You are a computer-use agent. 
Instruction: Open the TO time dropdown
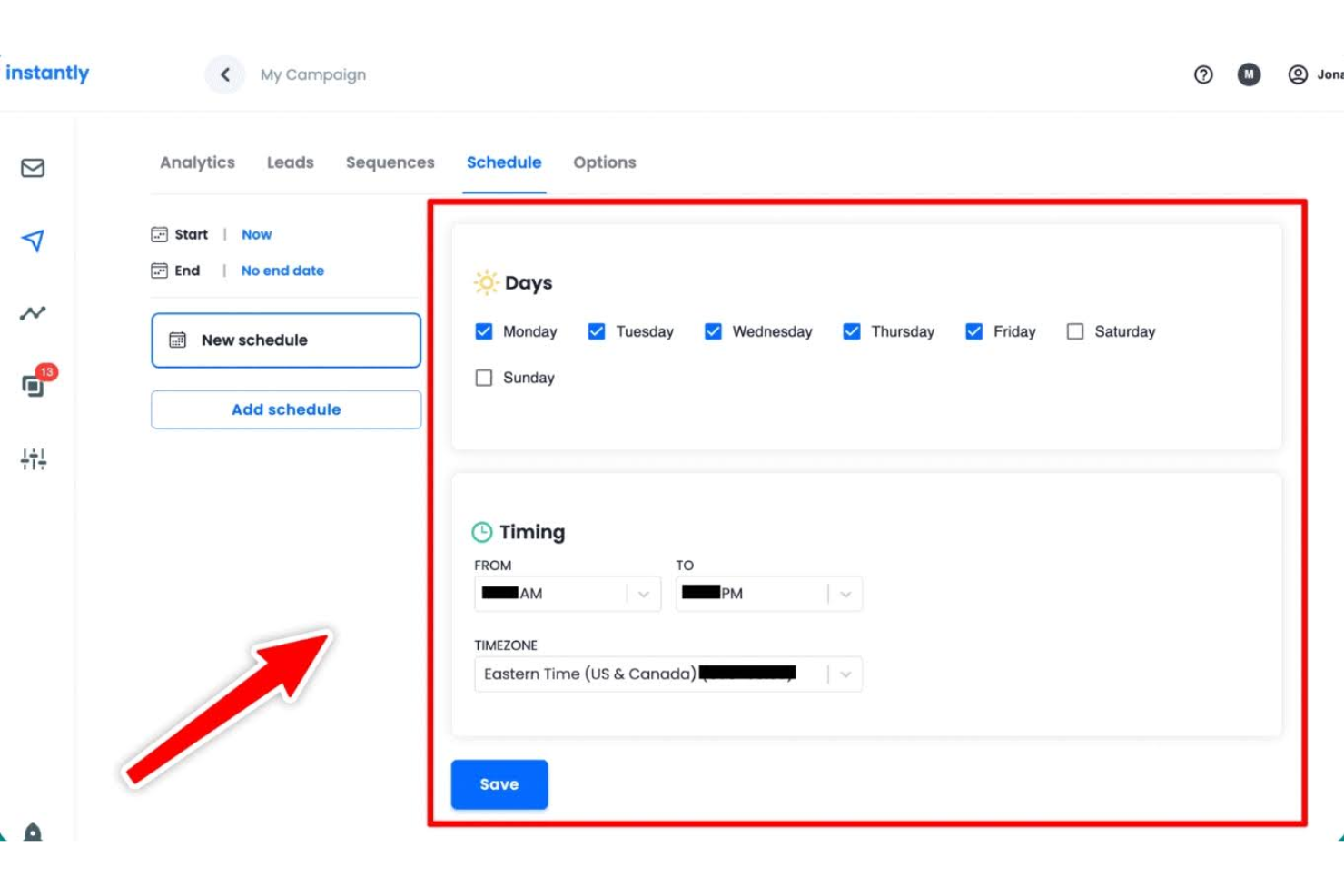point(845,594)
